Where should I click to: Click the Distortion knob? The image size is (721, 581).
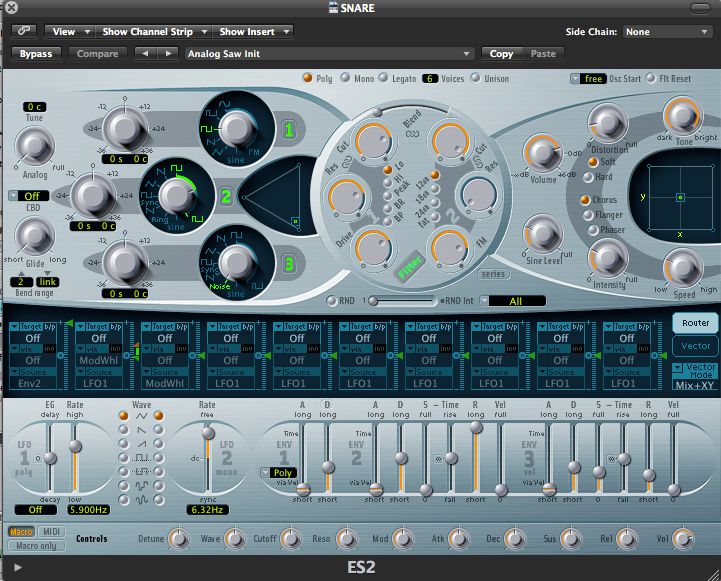point(607,123)
